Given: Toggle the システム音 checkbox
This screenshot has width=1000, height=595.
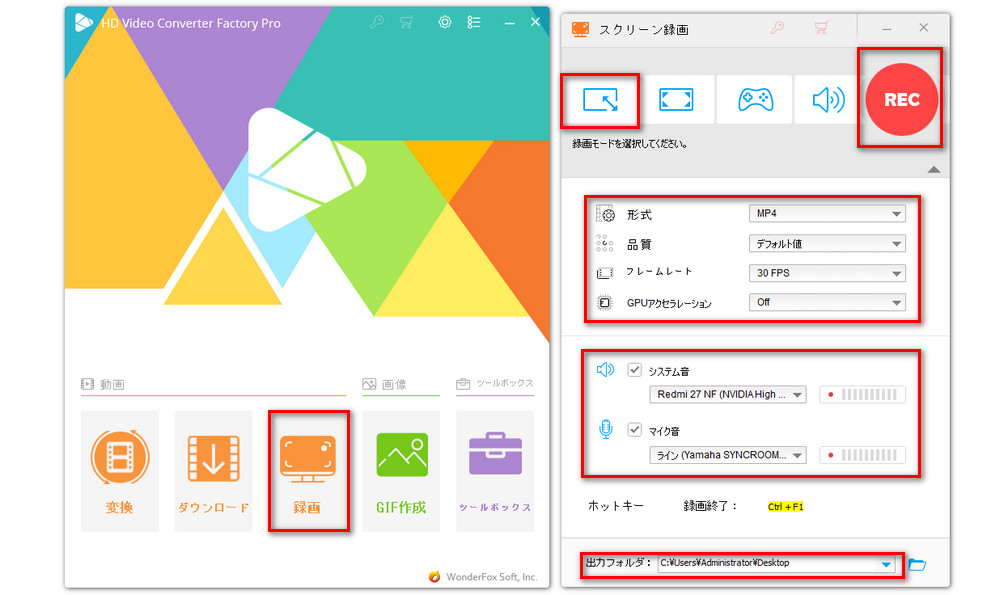Looking at the screenshot, I should pyautogui.click(x=634, y=370).
